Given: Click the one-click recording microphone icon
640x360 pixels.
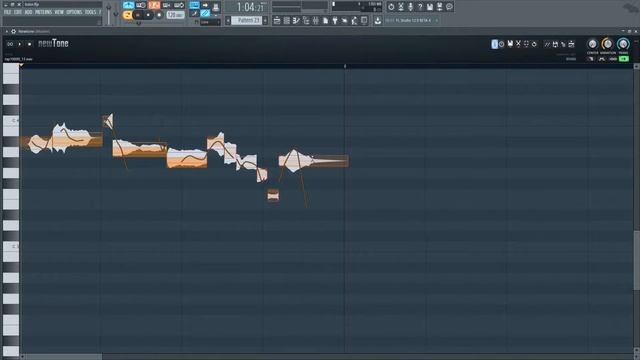Looking at the screenshot, I should (x=411, y=7).
